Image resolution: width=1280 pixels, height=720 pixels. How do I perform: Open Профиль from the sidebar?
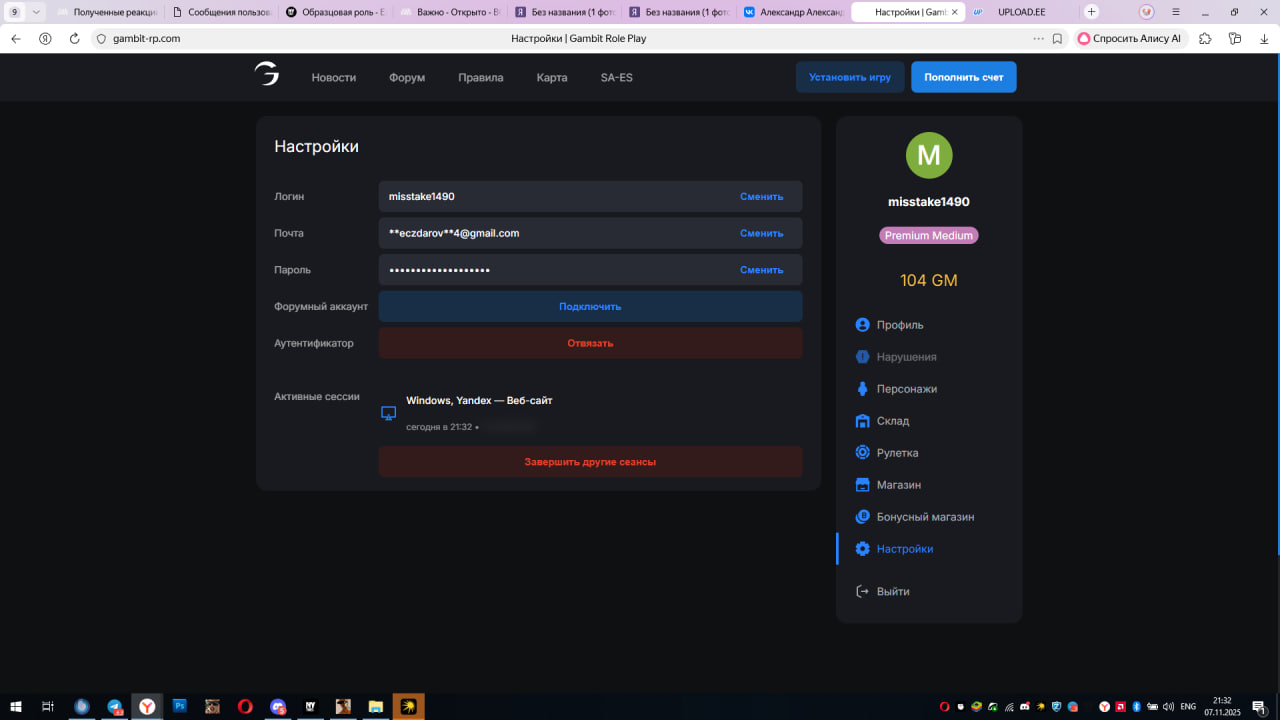tap(899, 325)
